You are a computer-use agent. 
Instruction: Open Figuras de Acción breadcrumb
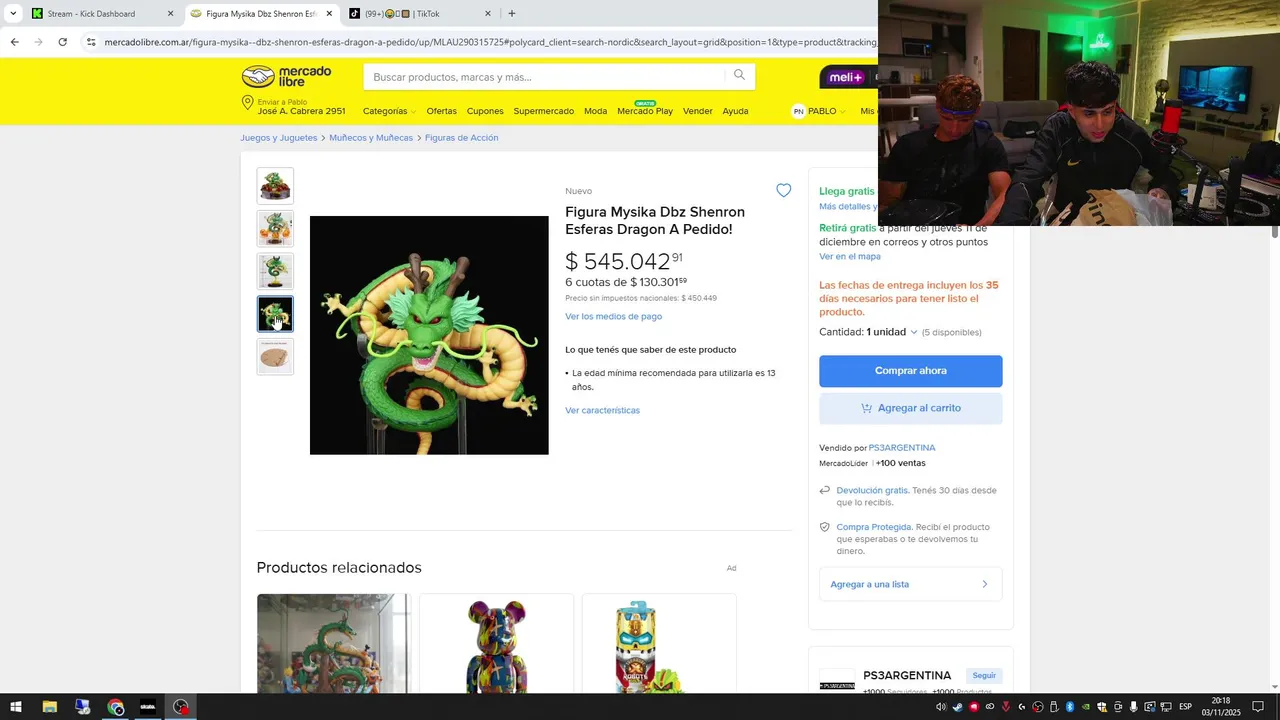click(x=461, y=138)
